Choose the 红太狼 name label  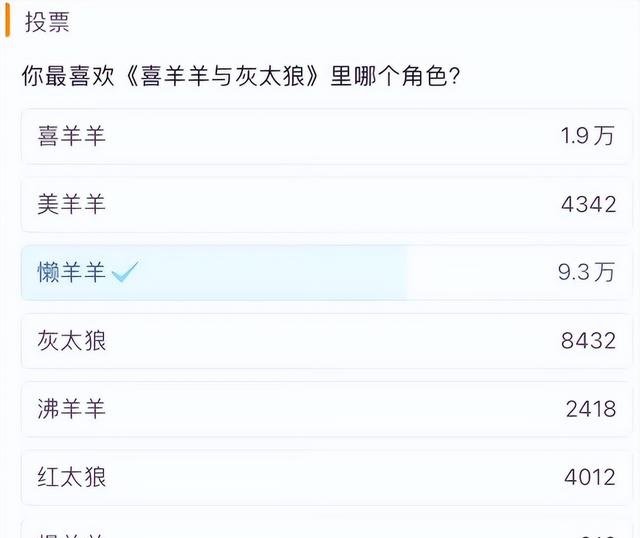click(72, 477)
